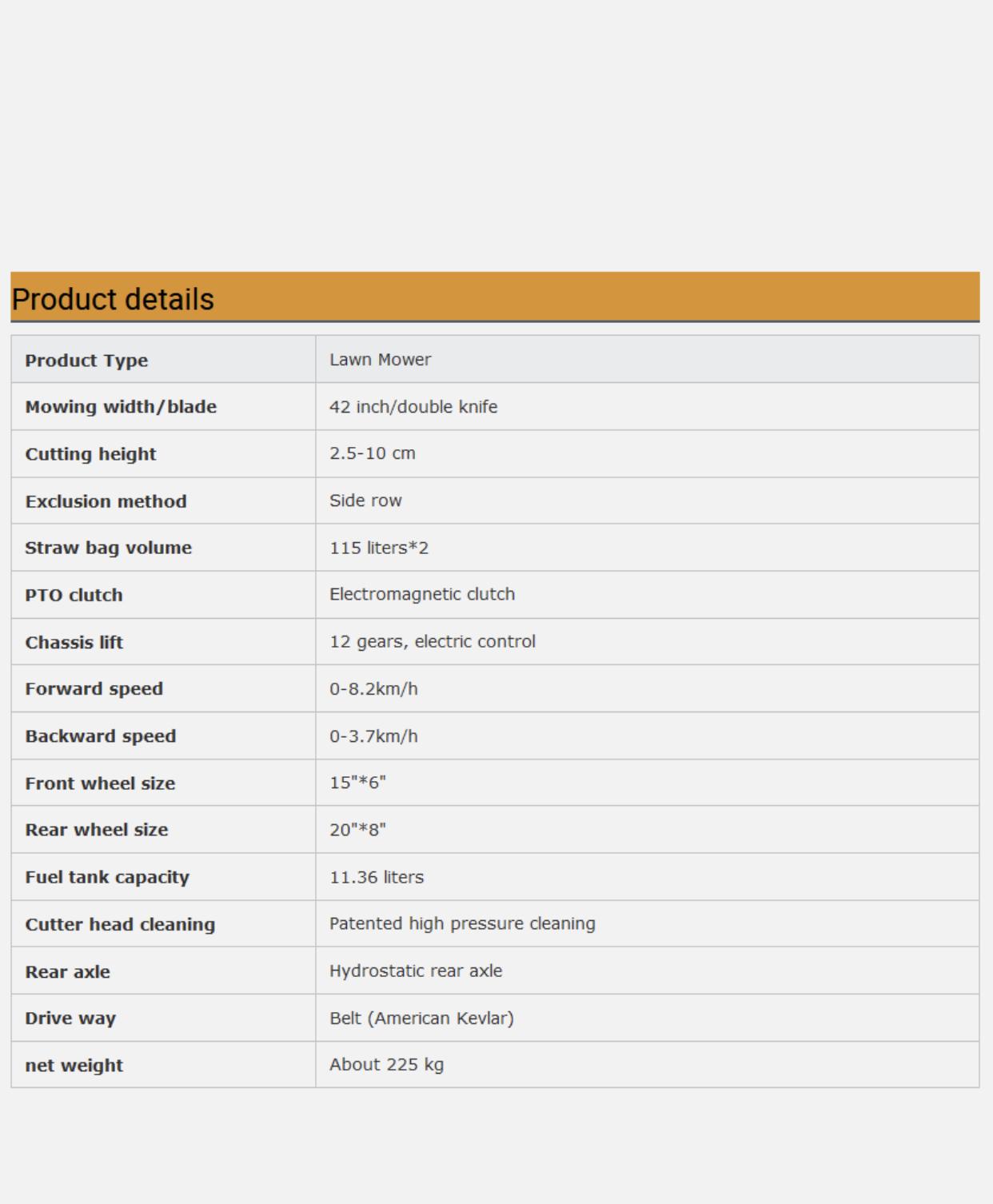Select the PTO clutch label

coord(74,595)
